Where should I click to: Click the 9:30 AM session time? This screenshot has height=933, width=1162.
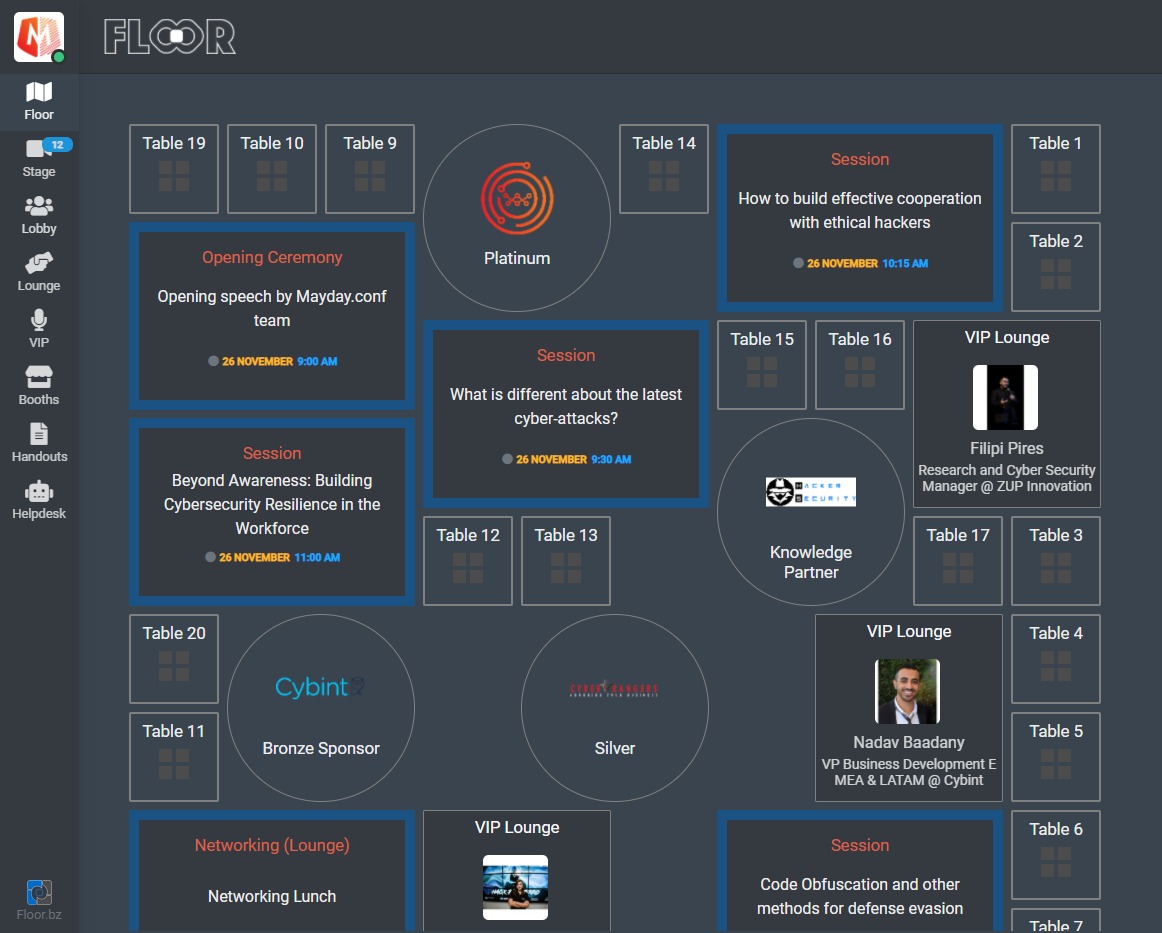coord(611,459)
